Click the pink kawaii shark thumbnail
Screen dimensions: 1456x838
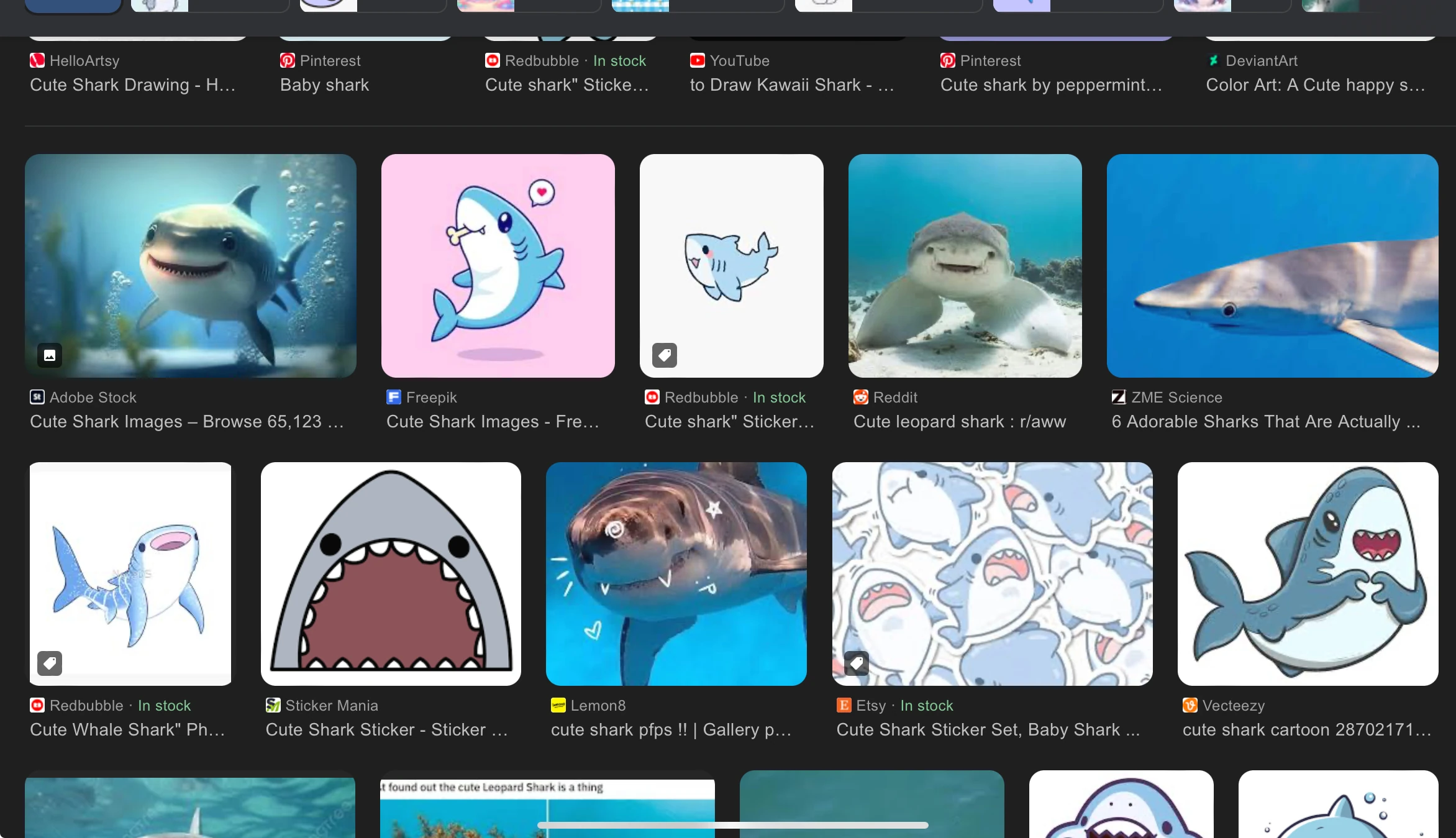click(x=498, y=266)
